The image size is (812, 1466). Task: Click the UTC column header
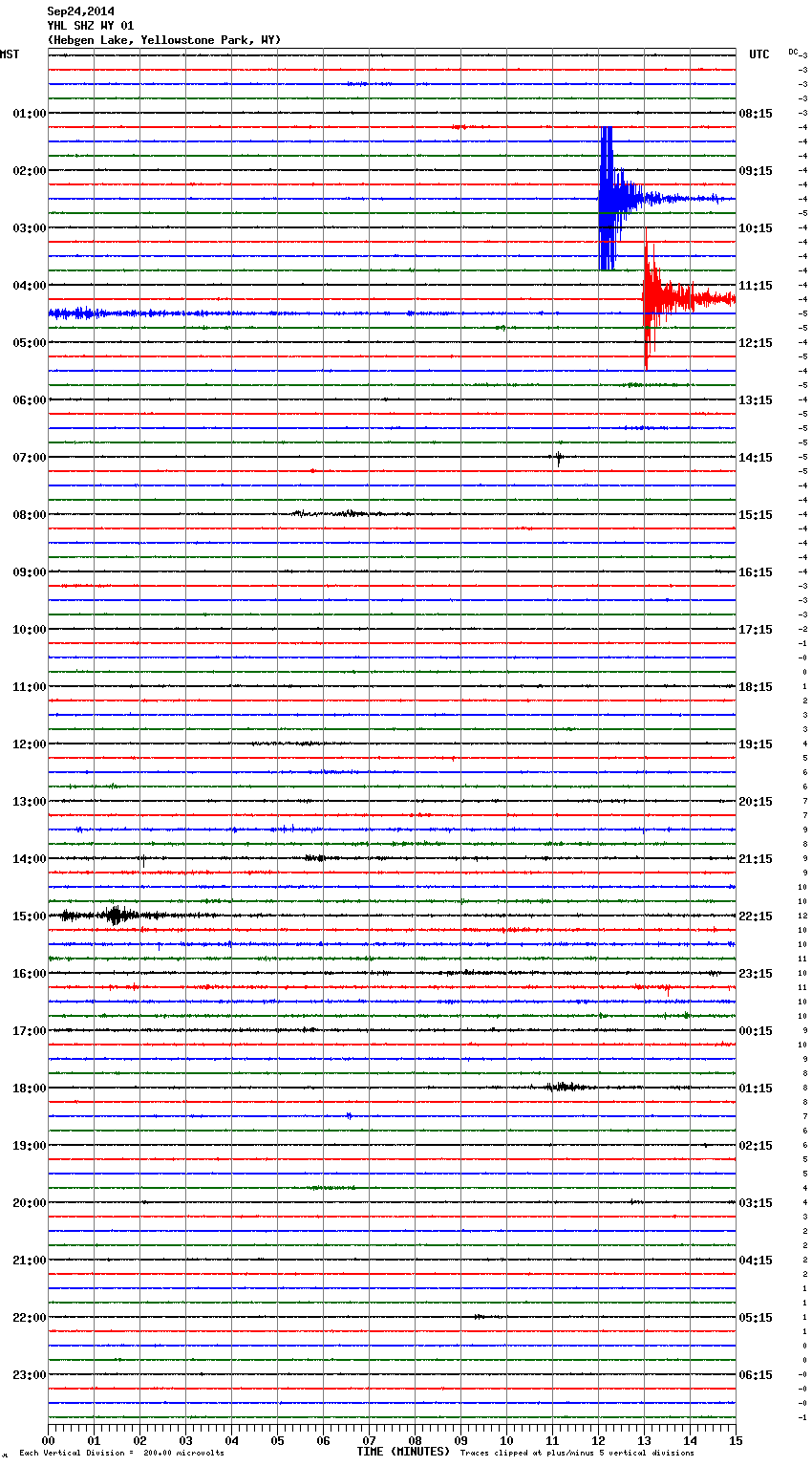pos(759,54)
